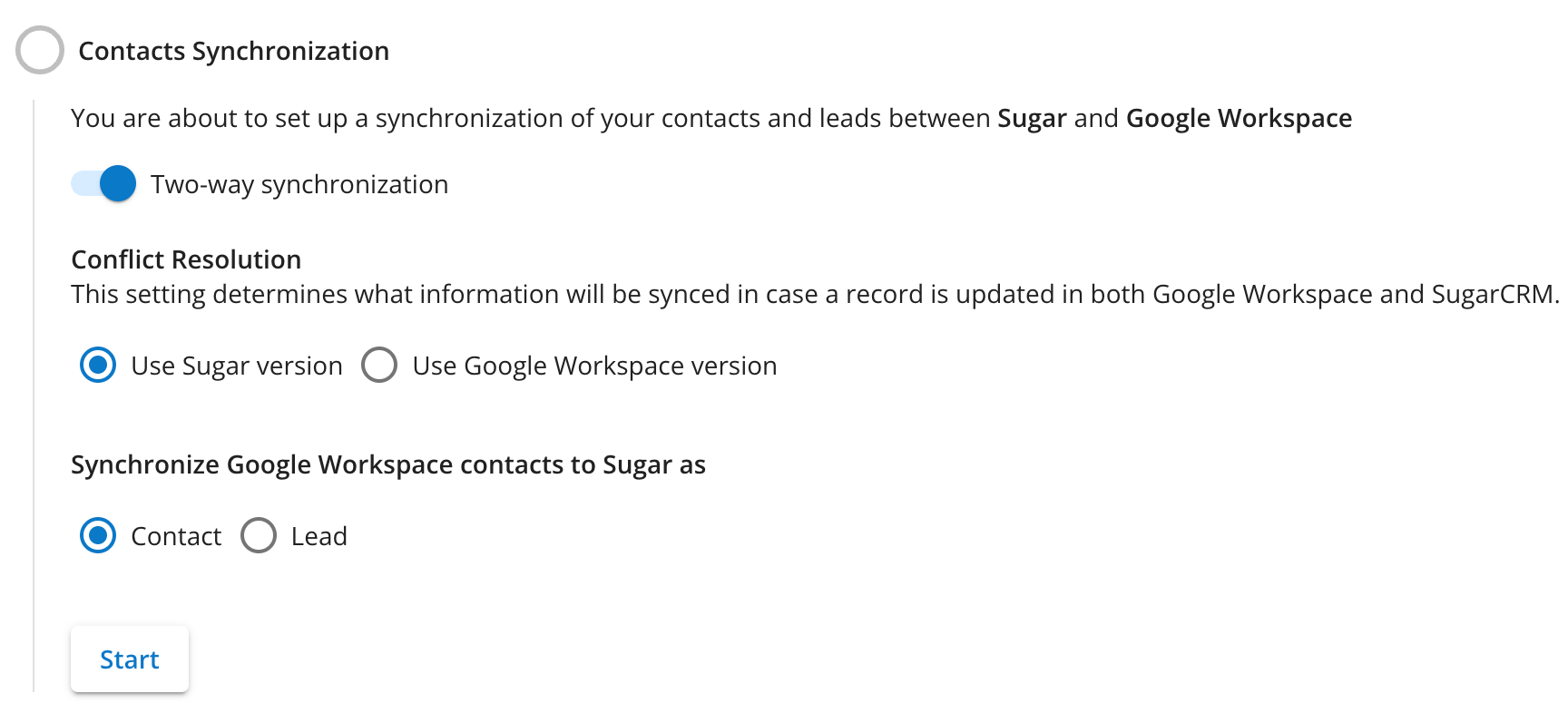Choose the Use Google Workspace version radio circle
1568x713 pixels.
point(379,366)
